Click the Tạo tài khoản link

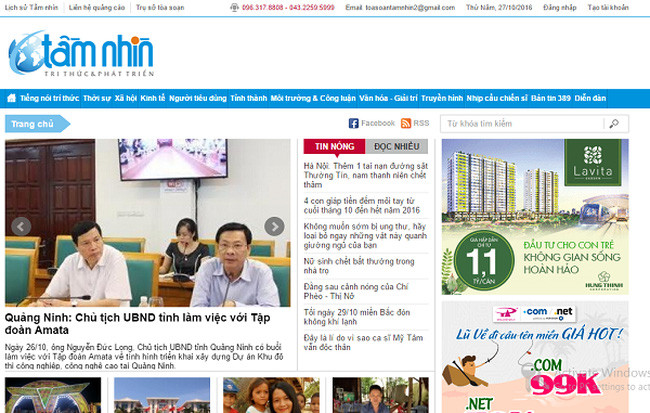click(x=619, y=6)
